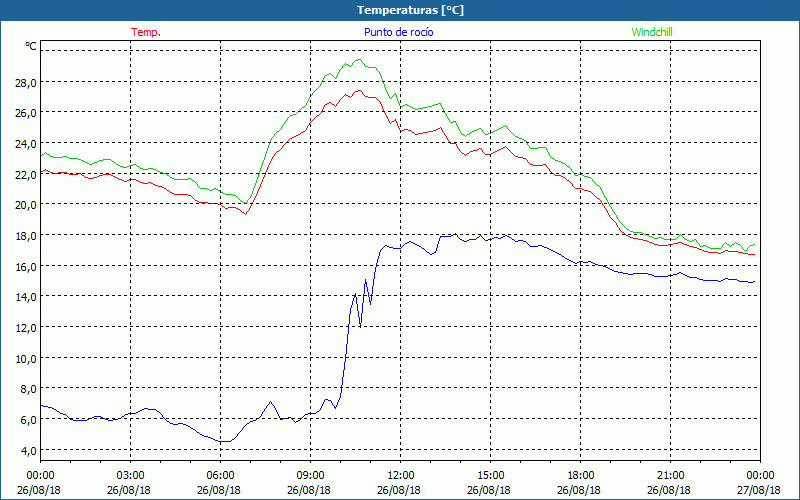The width and height of the screenshot is (800, 500).
Task: Click the 15:00 time axis label
Action: (490, 476)
